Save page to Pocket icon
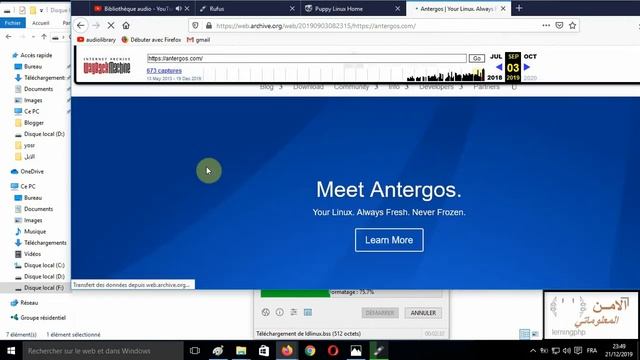The image size is (640, 360). pos(559,25)
